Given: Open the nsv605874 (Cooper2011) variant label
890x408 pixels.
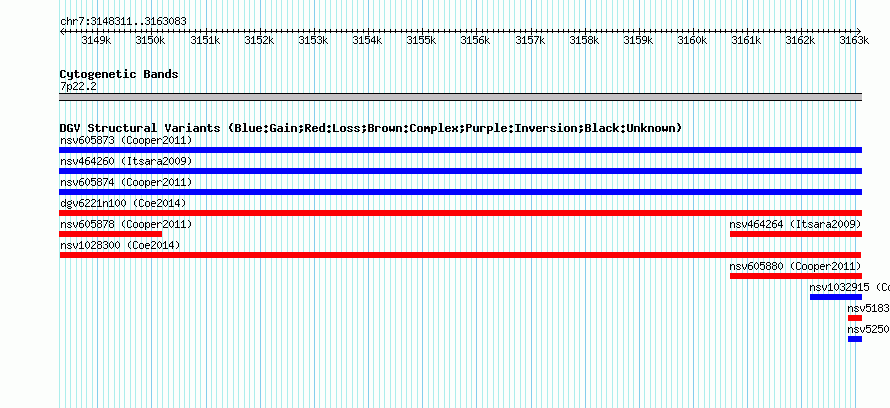Looking at the screenshot, I should click(x=126, y=182).
